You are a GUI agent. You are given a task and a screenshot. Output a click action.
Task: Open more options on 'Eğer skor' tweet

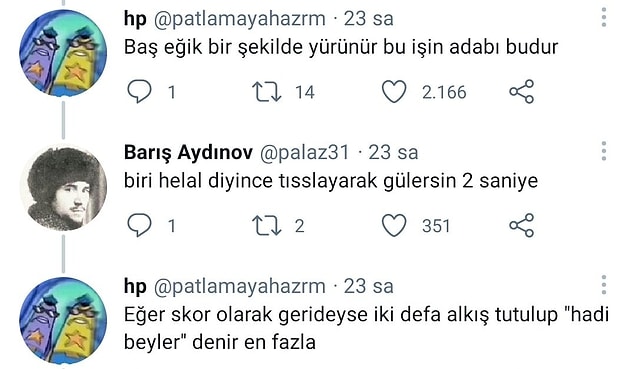[x=604, y=285]
